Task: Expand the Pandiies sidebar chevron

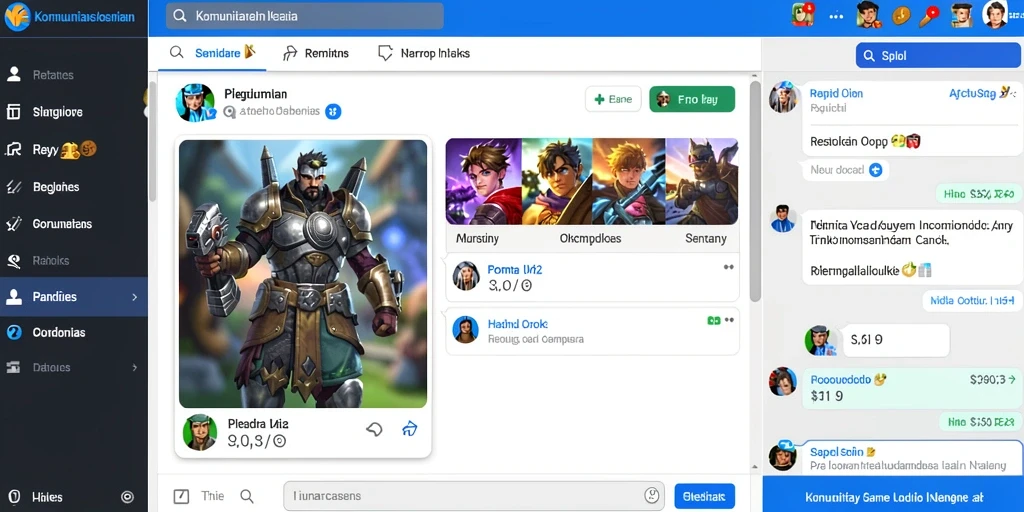Action: pyautogui.click(x=135, y=296)
